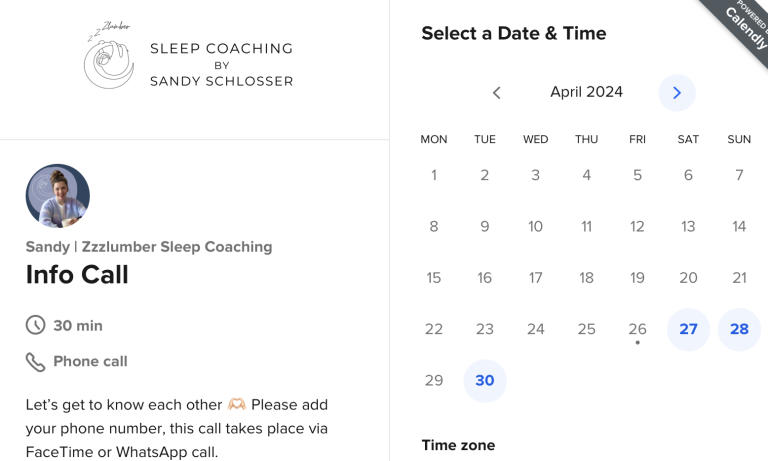Click the Phone call location text

[90, 362]
